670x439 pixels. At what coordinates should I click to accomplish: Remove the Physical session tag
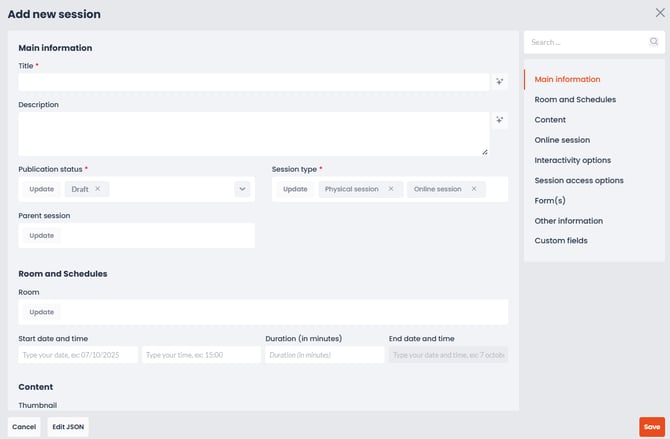391,189
